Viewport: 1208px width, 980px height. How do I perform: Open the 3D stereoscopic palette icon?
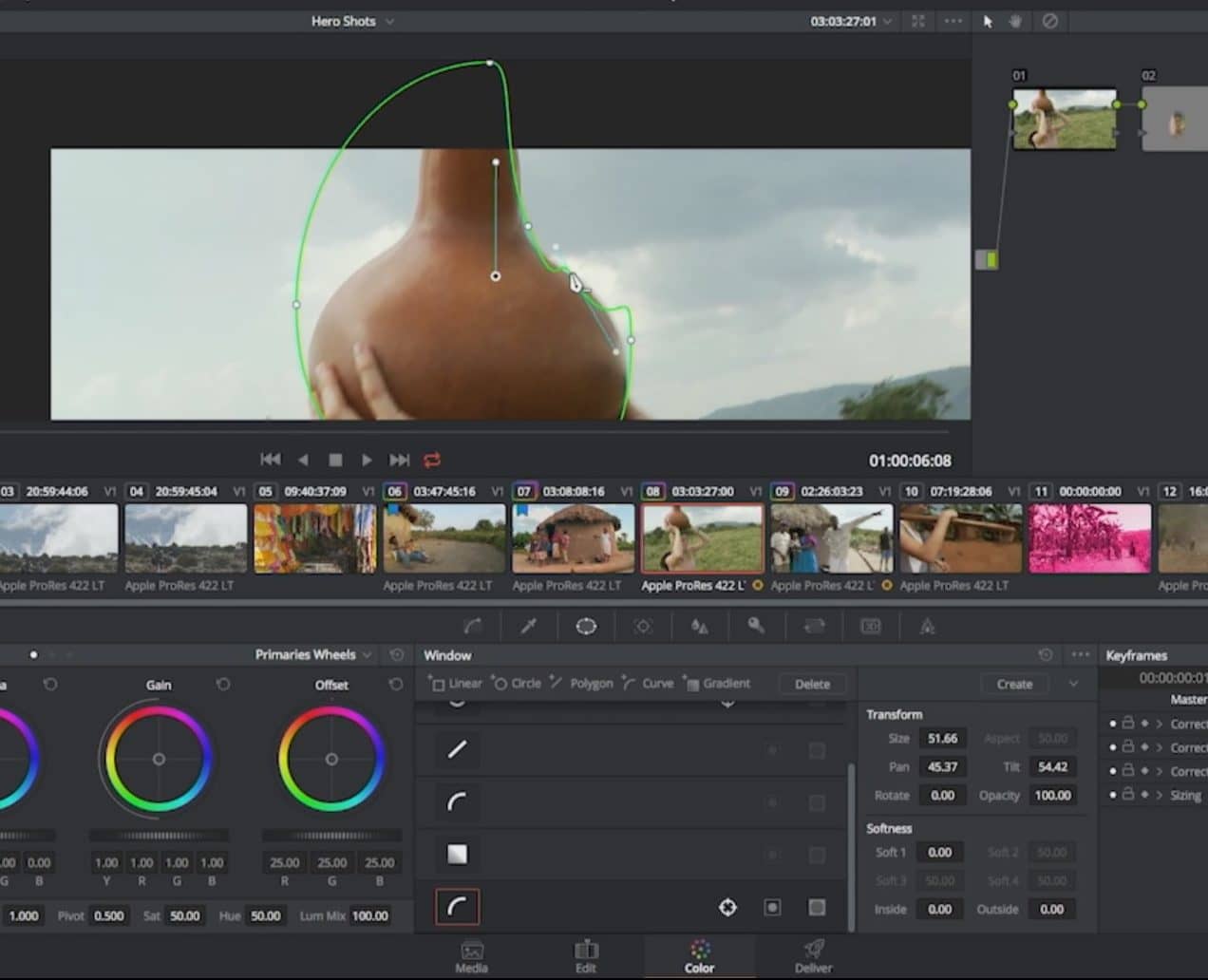pyautogui.click(x=870, y=626)
